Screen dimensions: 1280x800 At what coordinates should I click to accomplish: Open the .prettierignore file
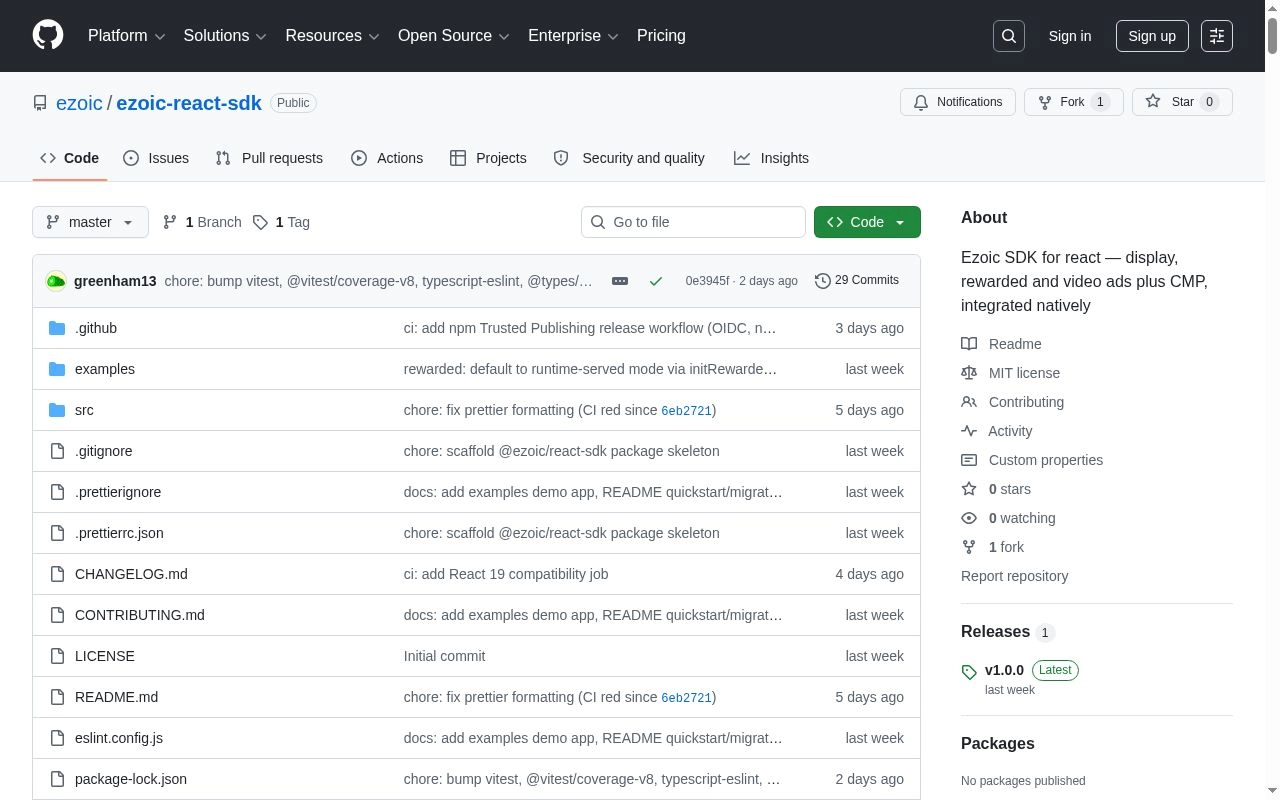pyautogui.click(x=118, y=492)
